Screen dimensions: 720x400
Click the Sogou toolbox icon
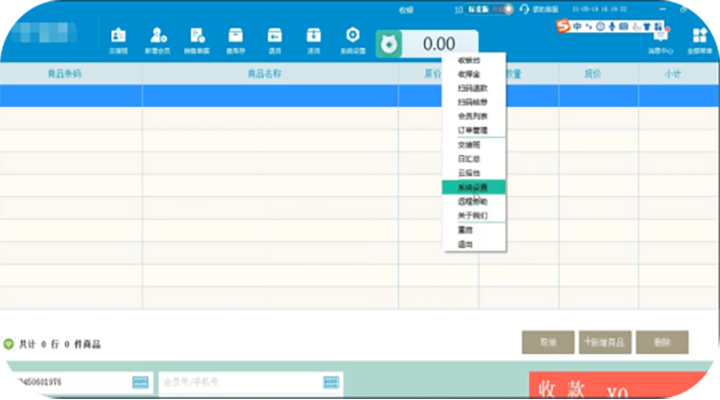coord(658,27)
